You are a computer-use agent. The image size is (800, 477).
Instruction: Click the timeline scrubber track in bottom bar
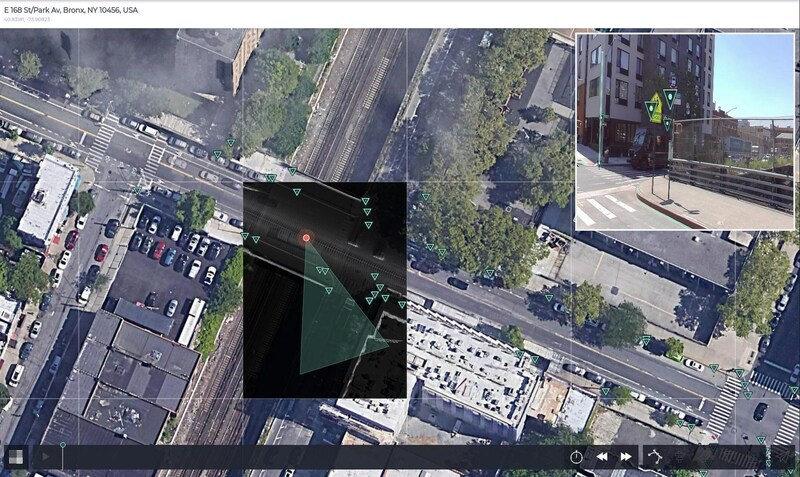point(300,456)
